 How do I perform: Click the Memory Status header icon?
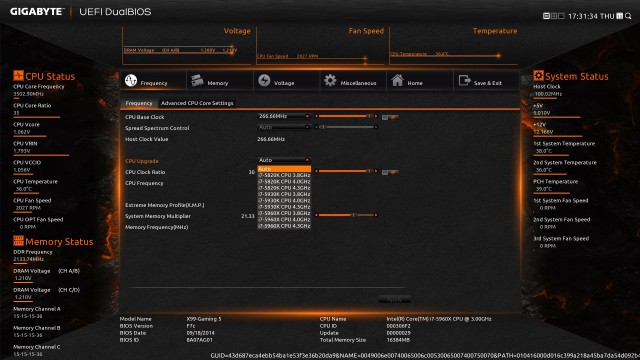(18, 241)
